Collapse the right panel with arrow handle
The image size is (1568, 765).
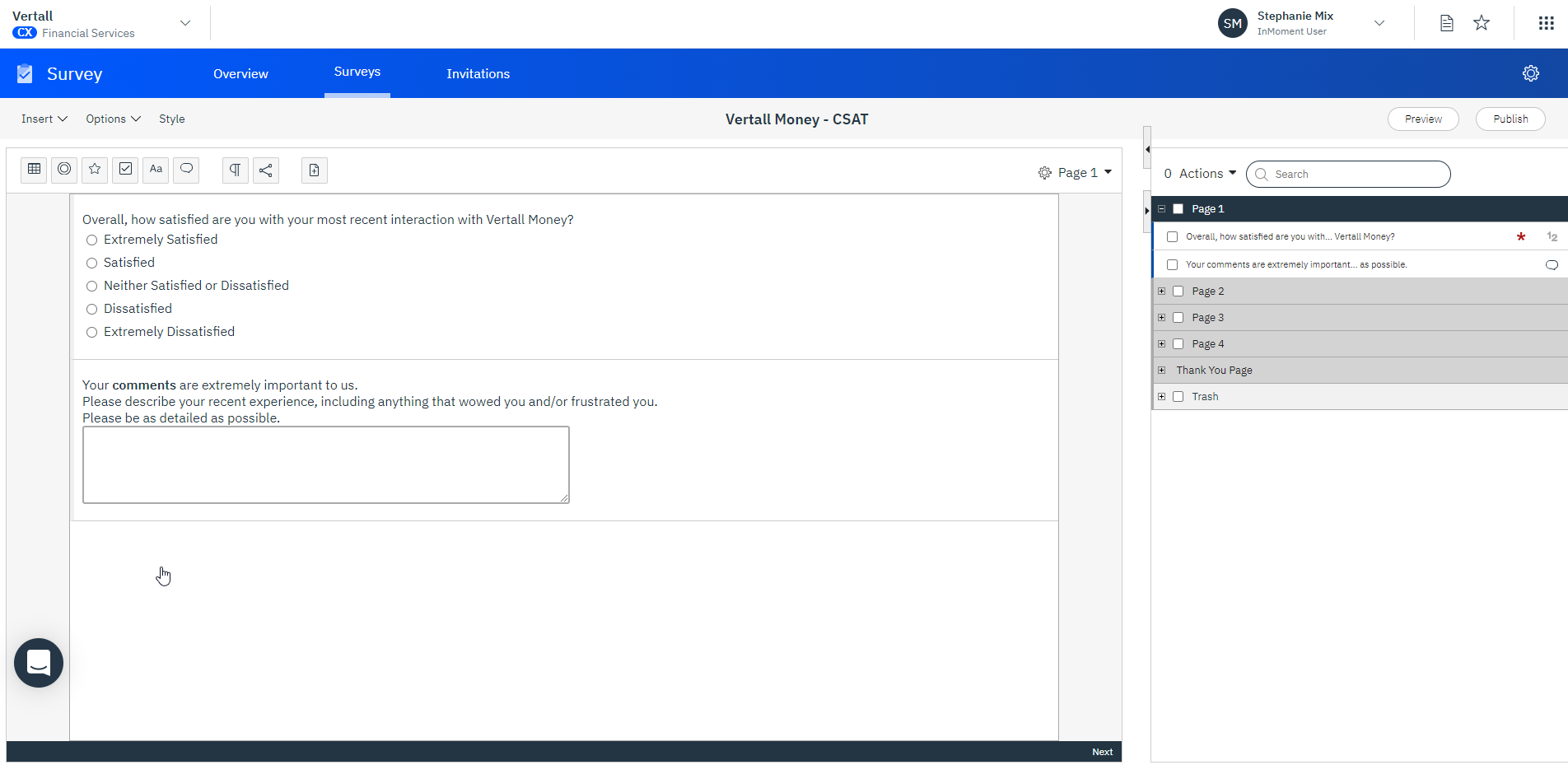coord(1147,149)
